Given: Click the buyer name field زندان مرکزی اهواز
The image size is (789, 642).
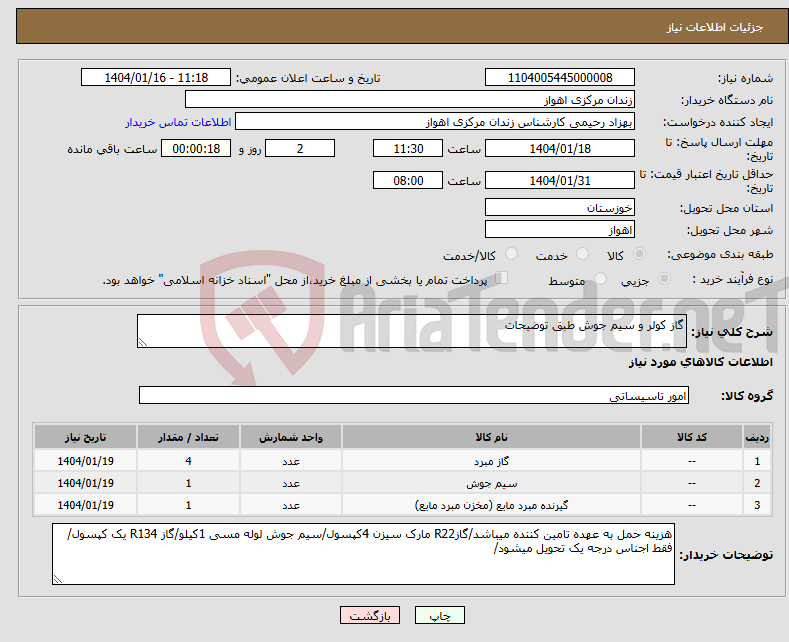Looking at the screenshot, I should tap(410, 100).
